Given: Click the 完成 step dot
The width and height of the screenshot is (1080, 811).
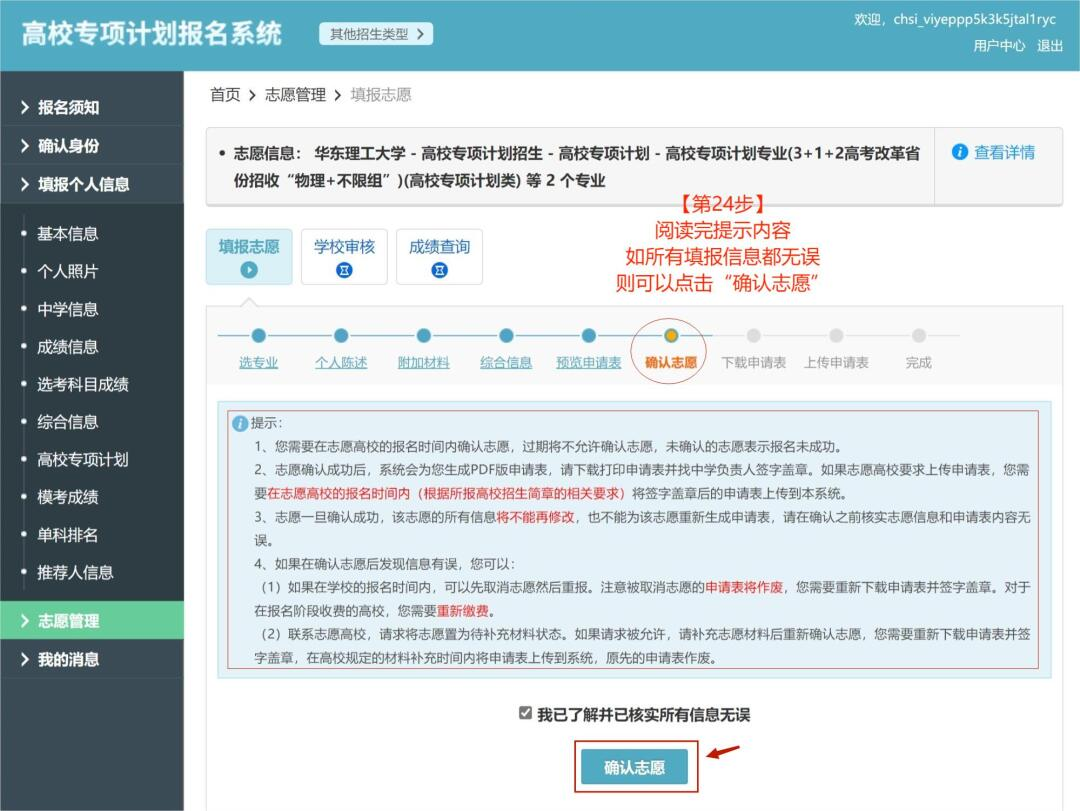Looking at the screenshot, I should (919, 336).
